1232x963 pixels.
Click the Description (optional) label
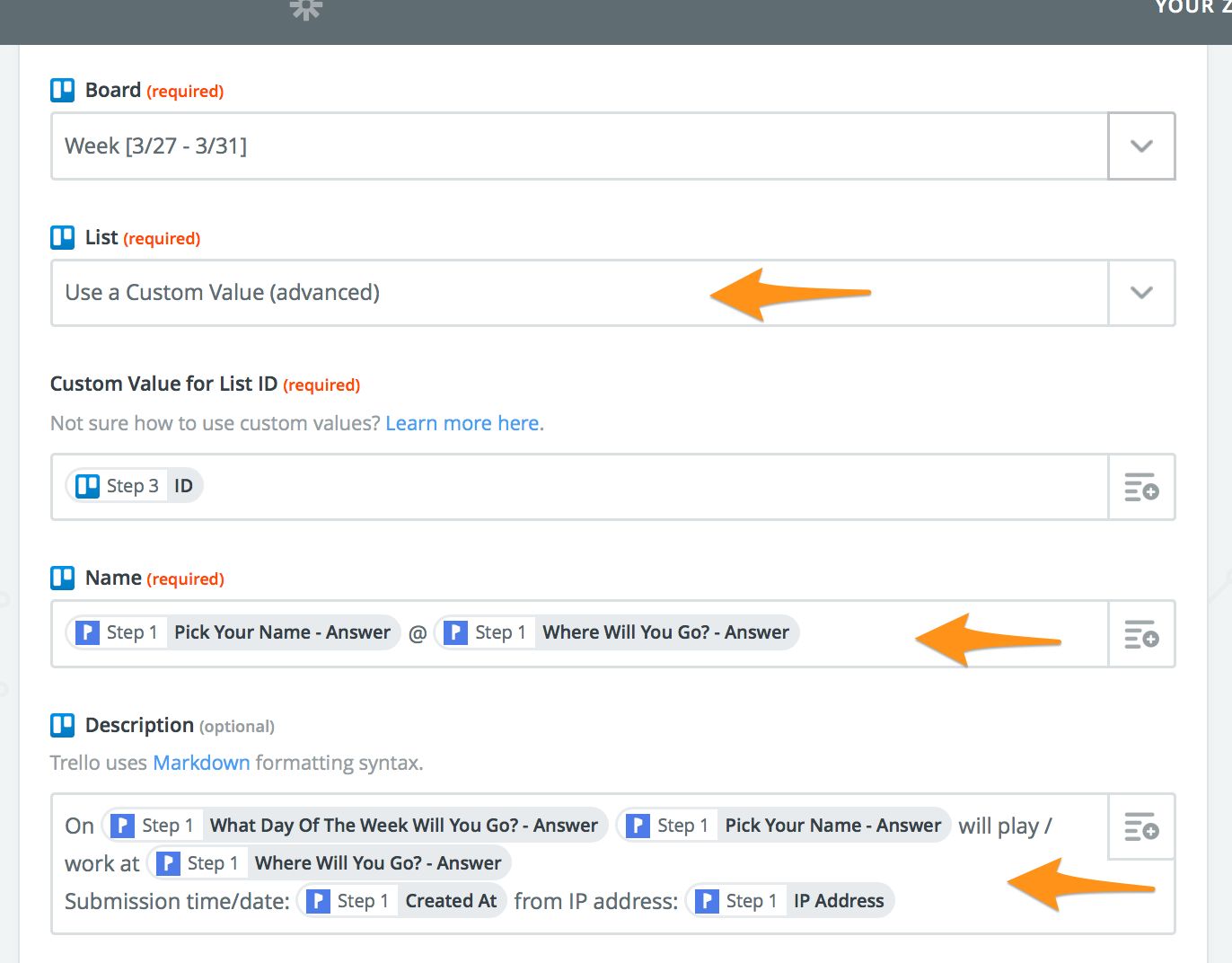[x=180, y=725]
